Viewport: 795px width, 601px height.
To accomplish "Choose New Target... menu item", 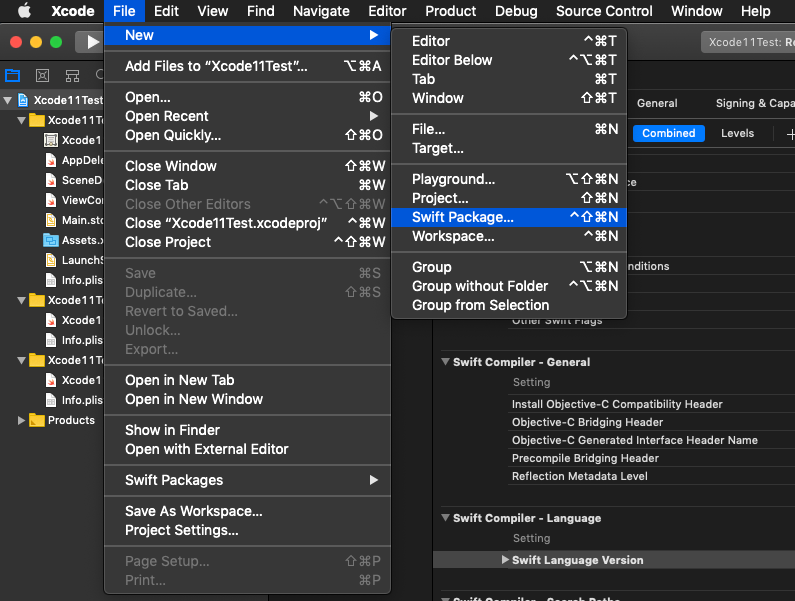I will pyautogui.click(x=509, y=148).
